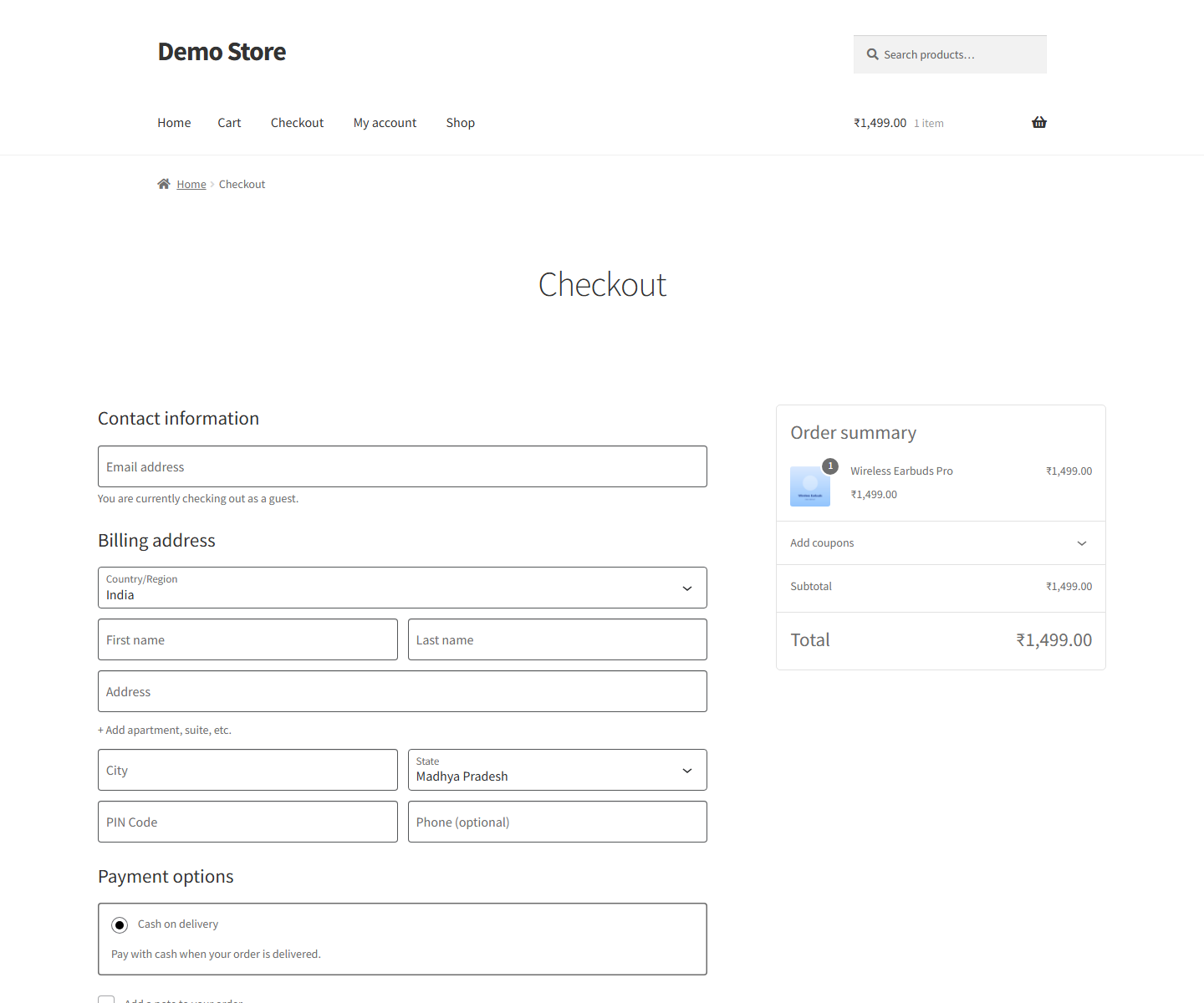Open Home in the navigation menu
The height and width of the screenshot is (1003, 1204).
coord(174,123)
